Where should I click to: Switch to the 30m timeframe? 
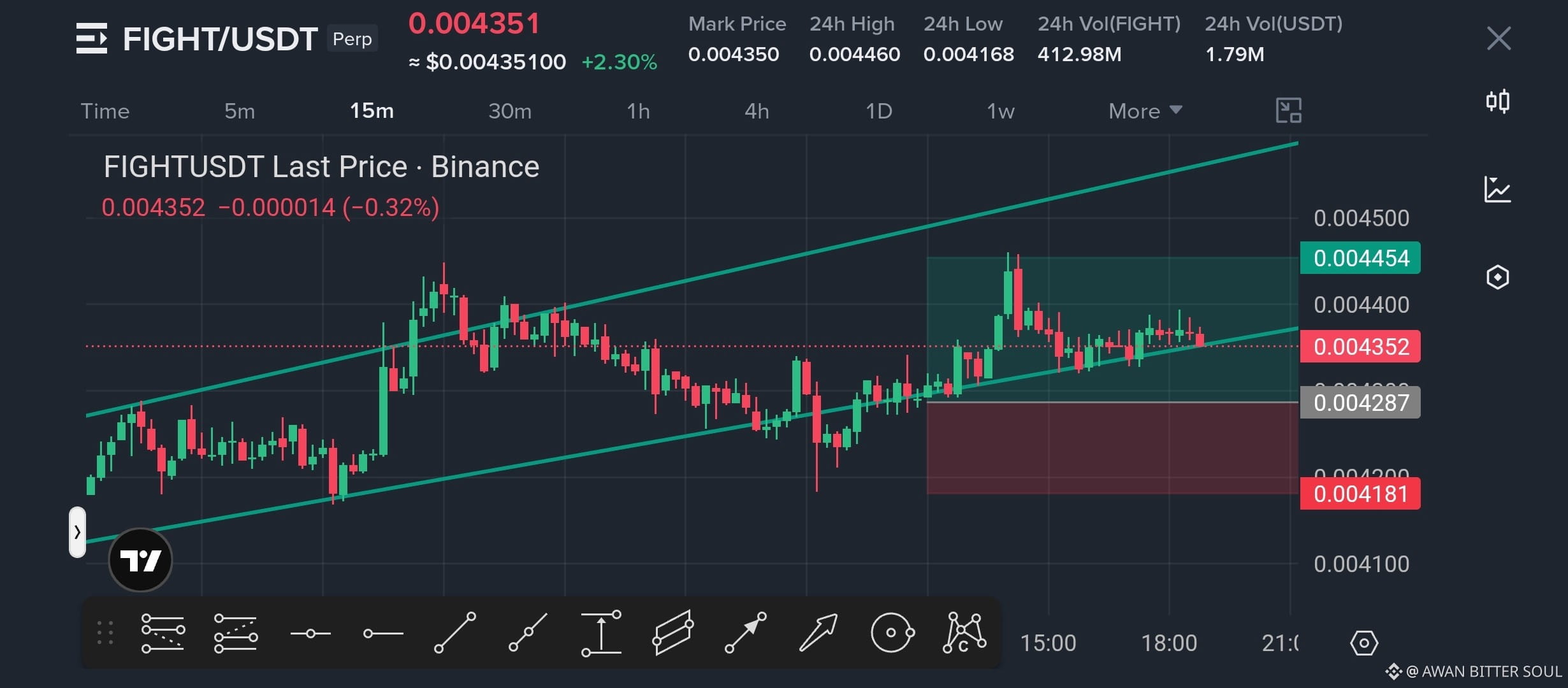coord(510,111)
